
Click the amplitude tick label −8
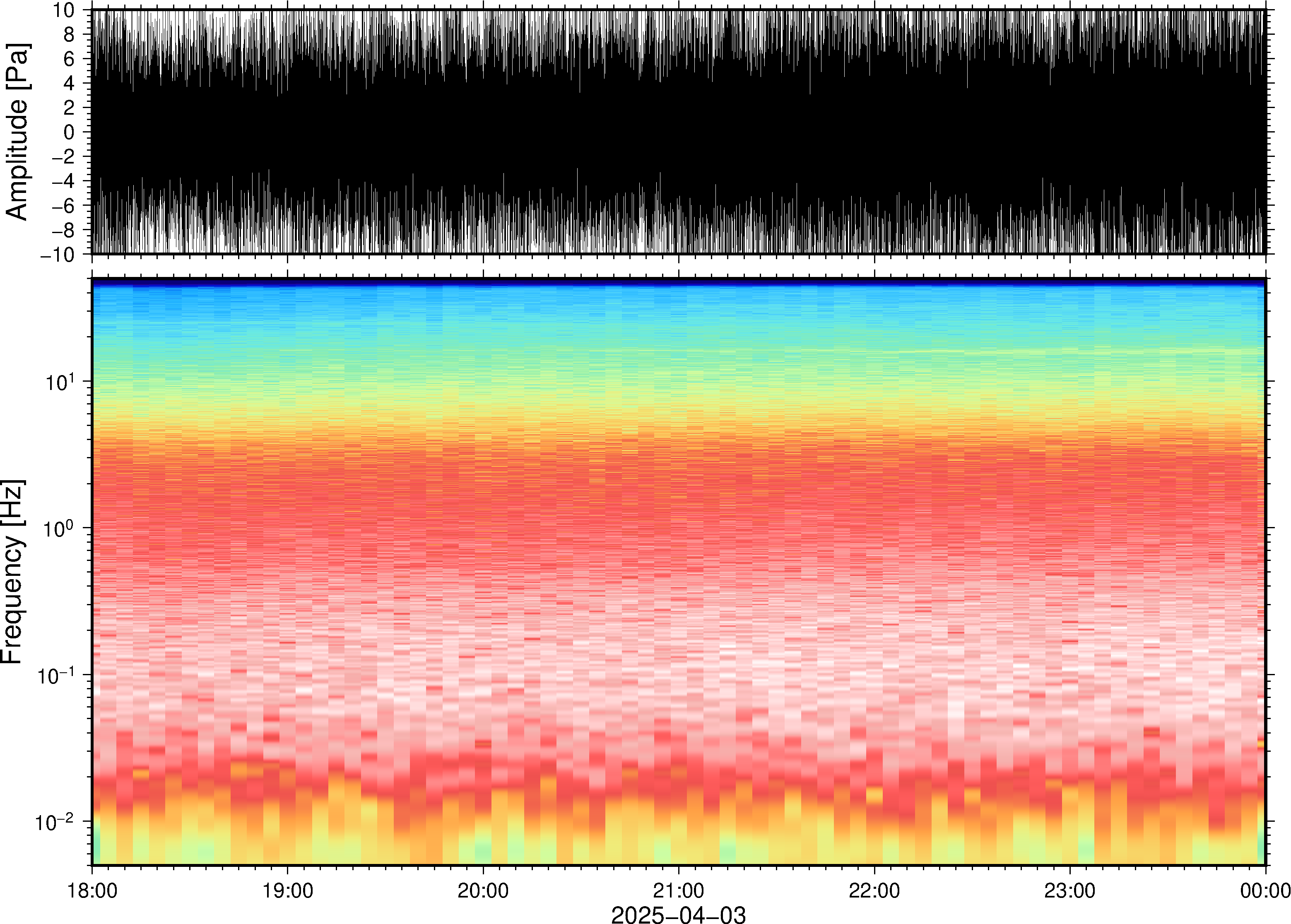[64, 230]
